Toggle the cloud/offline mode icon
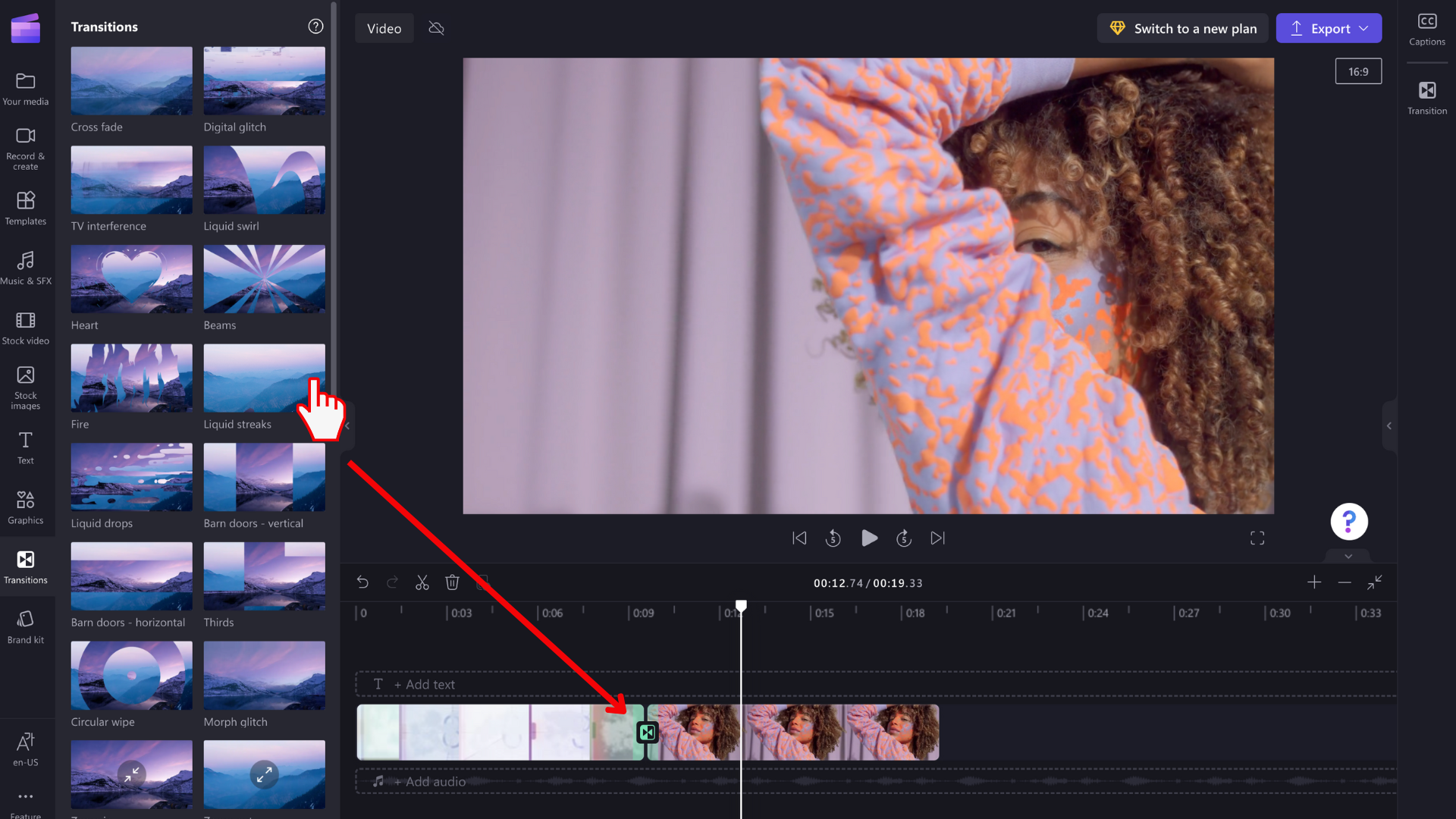Image resolution: width=1456 pixels, height=819 pixels. tap(436, 28)
